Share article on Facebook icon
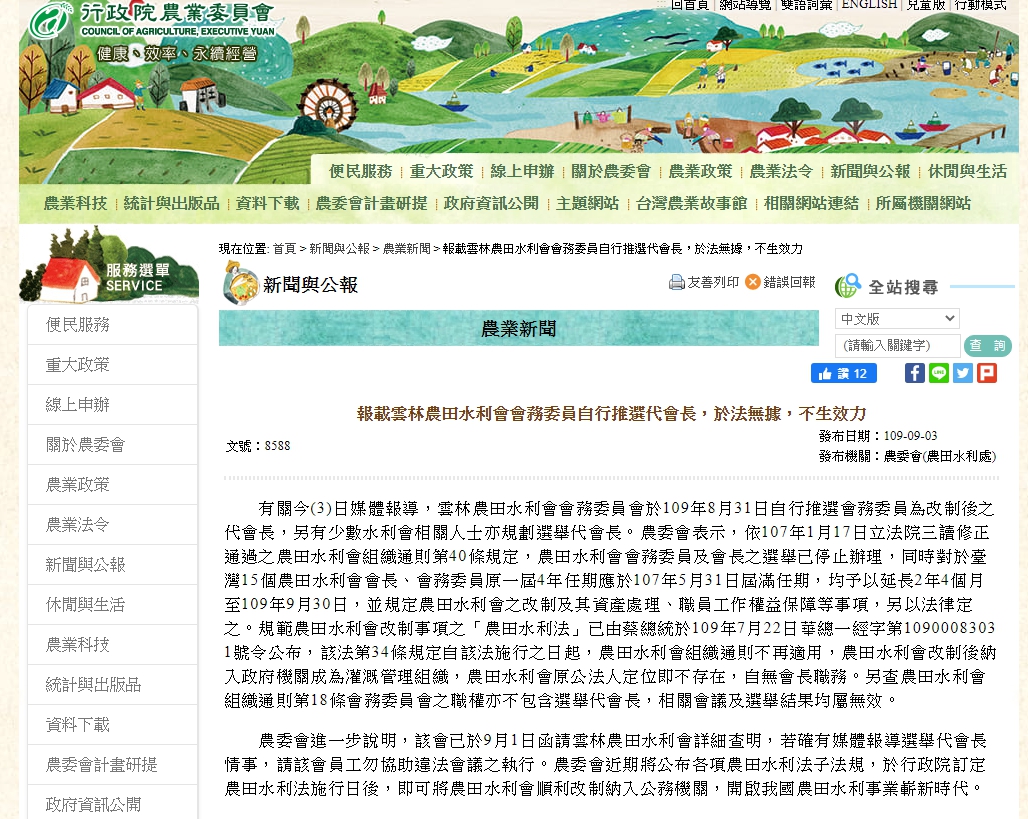The image size is (1028, 819). pyautogui.click(x=915, y=373)
